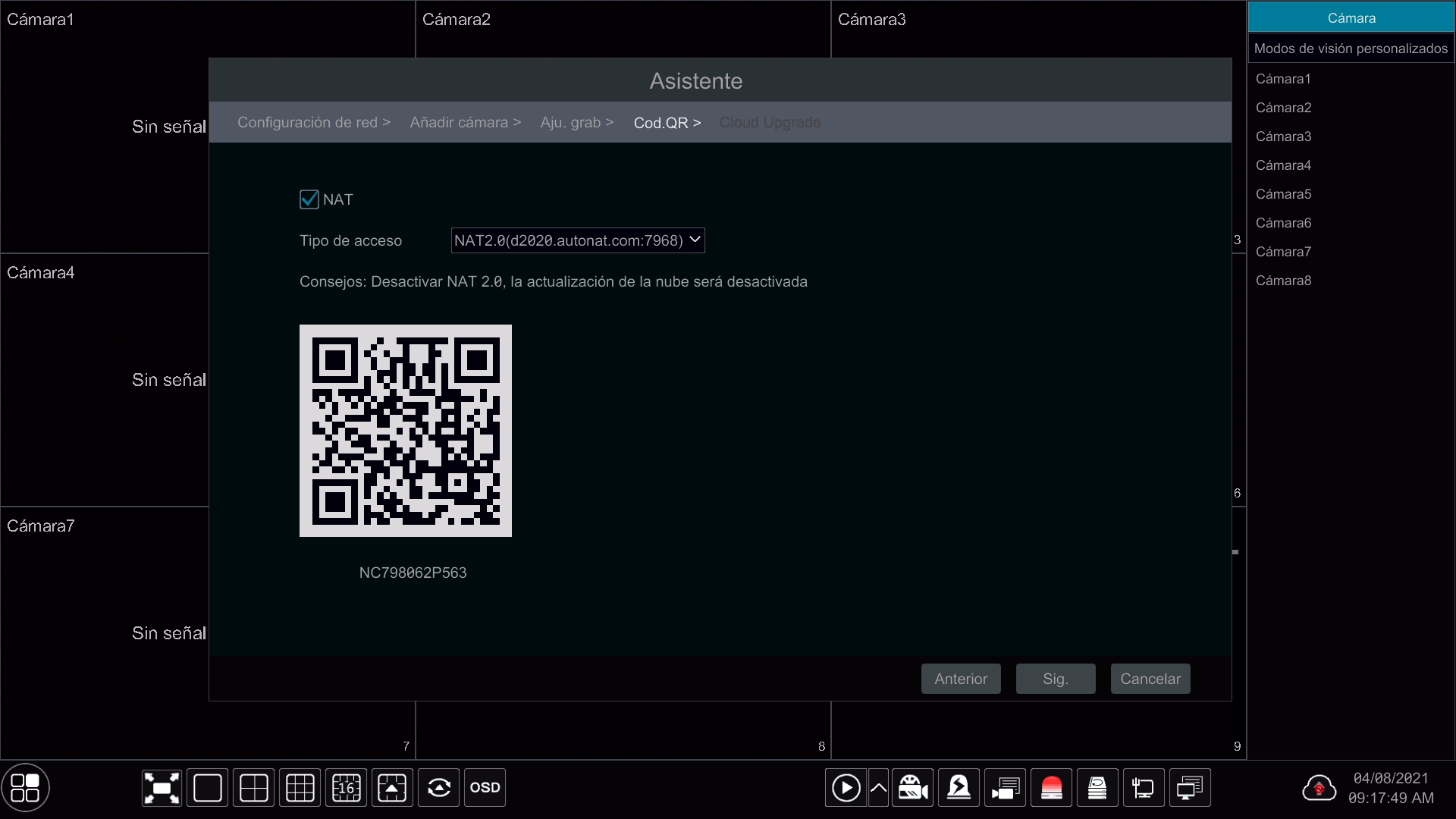The height and width of the screenshot is (819, 1456).
Task: Trigger red alarm siren icon
Action: 1052,788
